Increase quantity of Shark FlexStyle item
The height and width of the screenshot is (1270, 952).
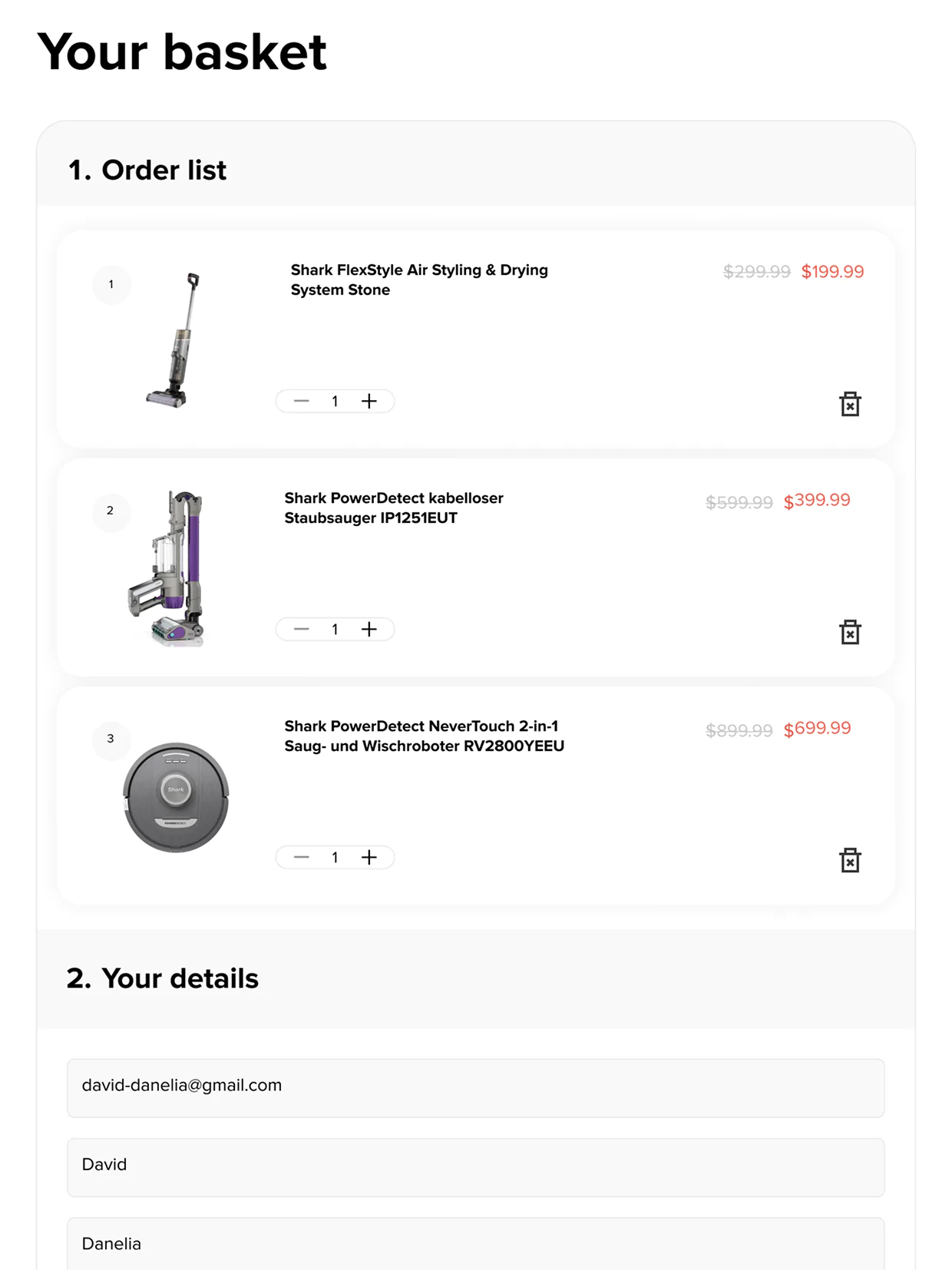click(369, 401)
